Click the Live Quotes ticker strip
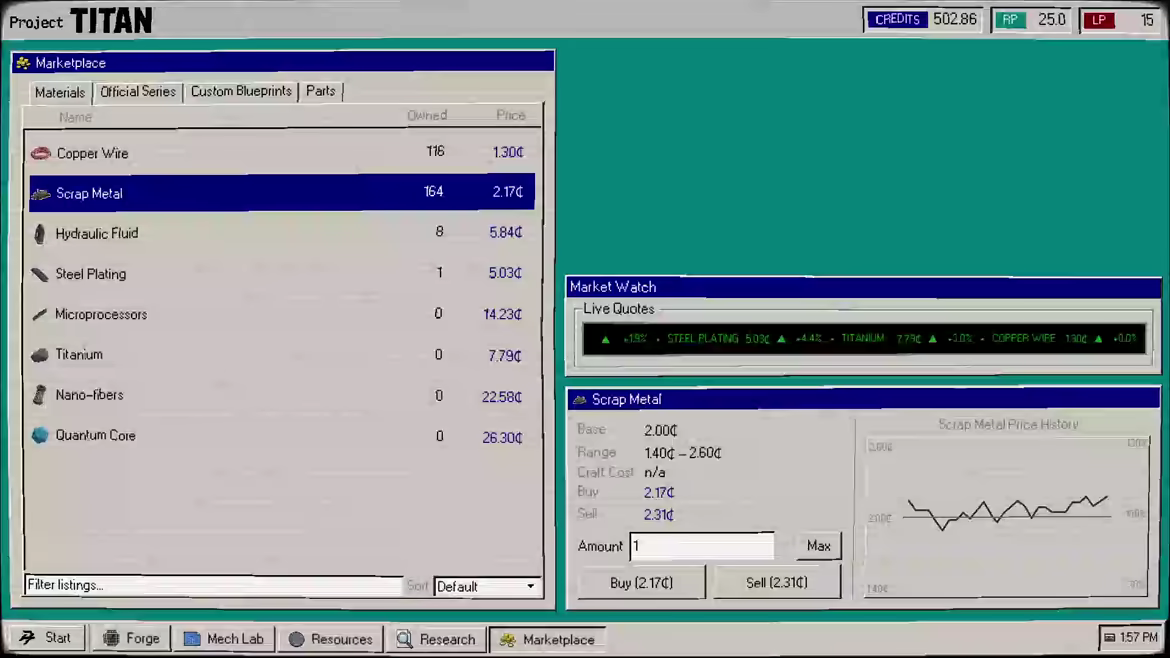The height and width of the screenshot is (658, 1170). [864, 339]
